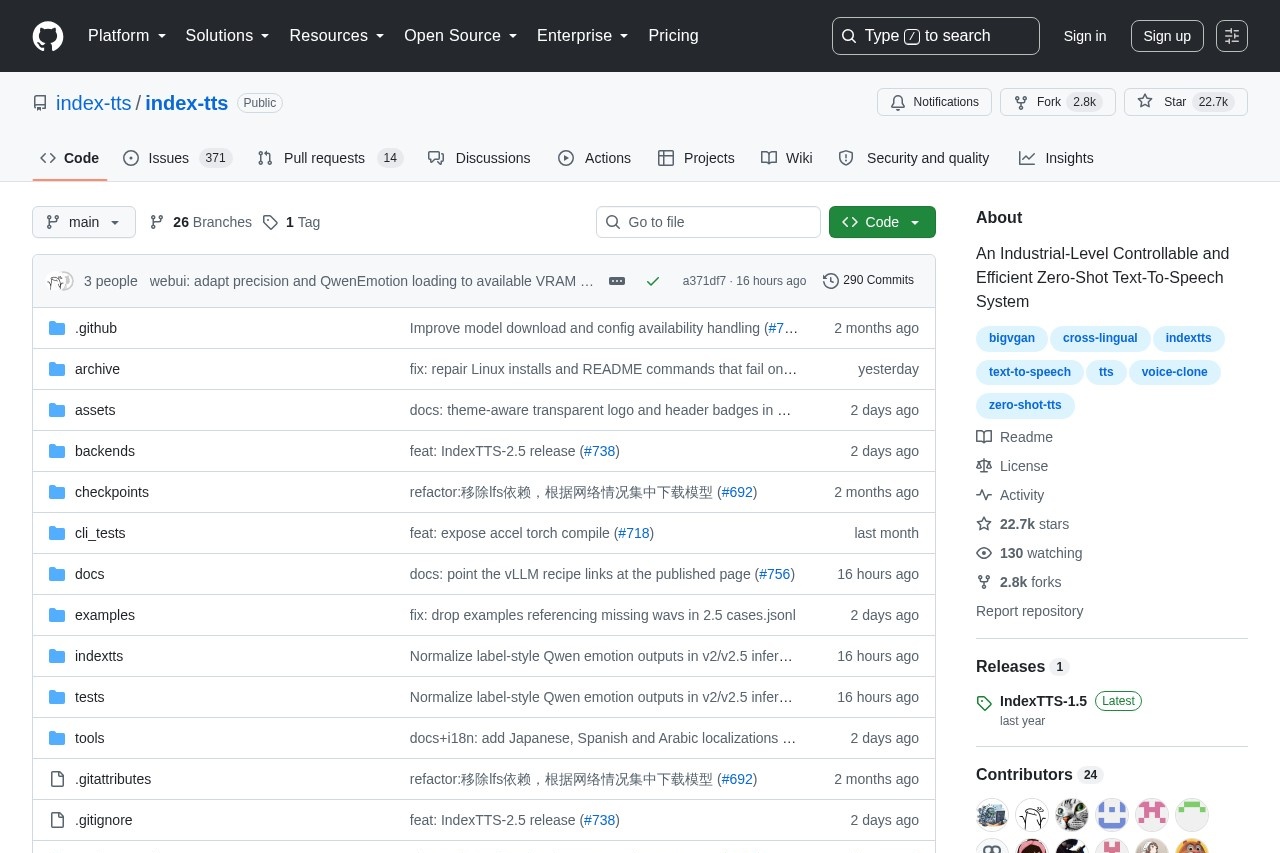Screen dimensions: 1280x853
Task: Click the .gitattributes file icon
Action: (57, 779)
